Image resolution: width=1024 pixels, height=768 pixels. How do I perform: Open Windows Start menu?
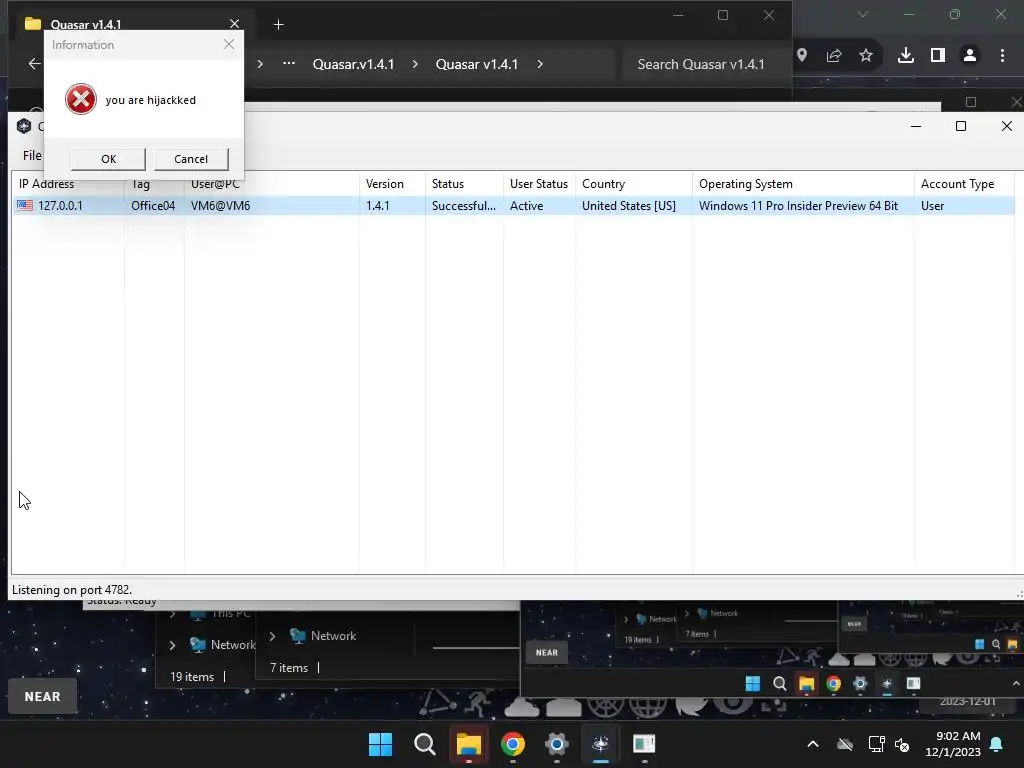click(380, 744)
